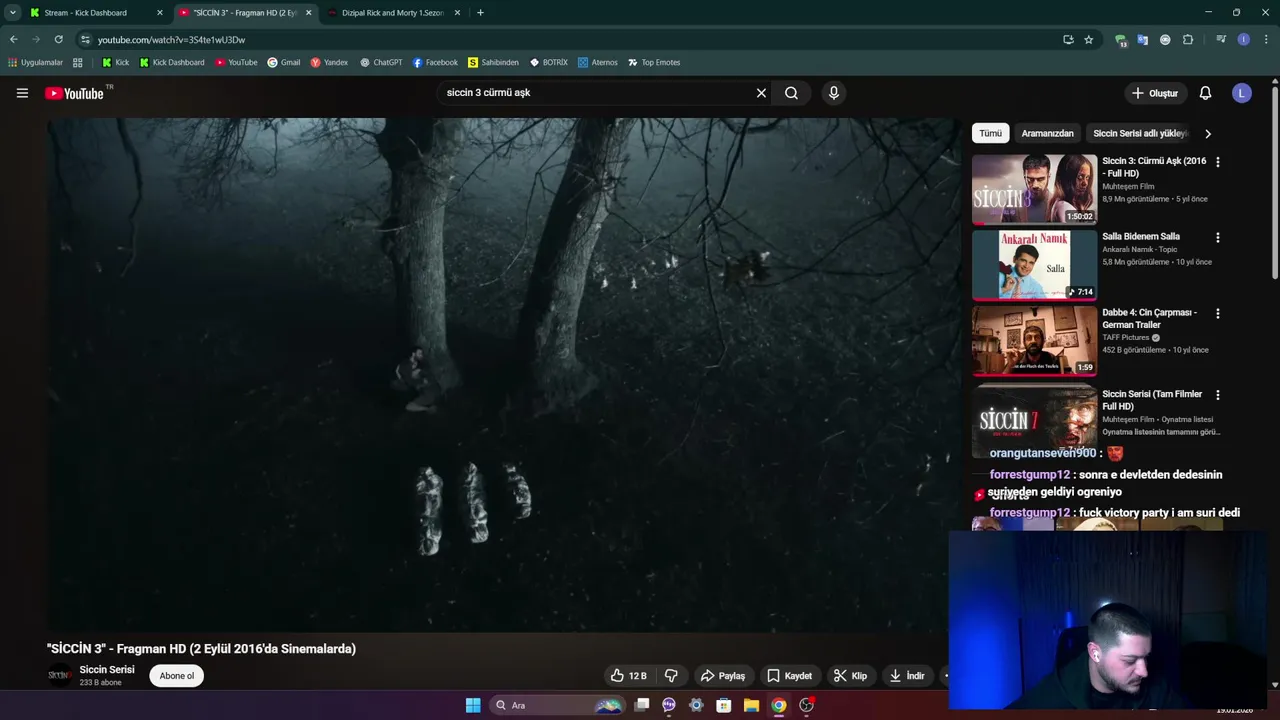
Task: Open the YouTube account avatar menu
Action: (1242, 93)
